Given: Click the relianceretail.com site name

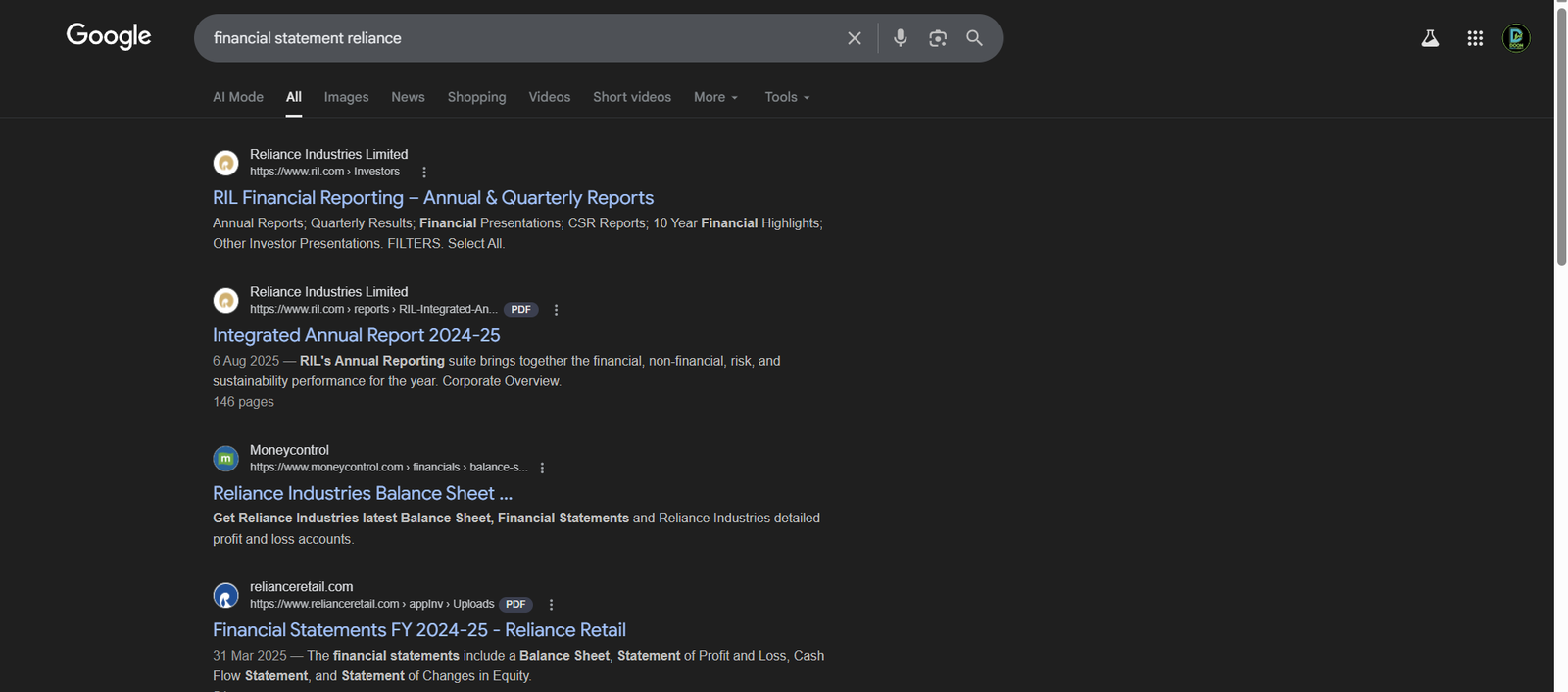Looking at the screenshot, I should pyautogui.click(x=301, y=587).
